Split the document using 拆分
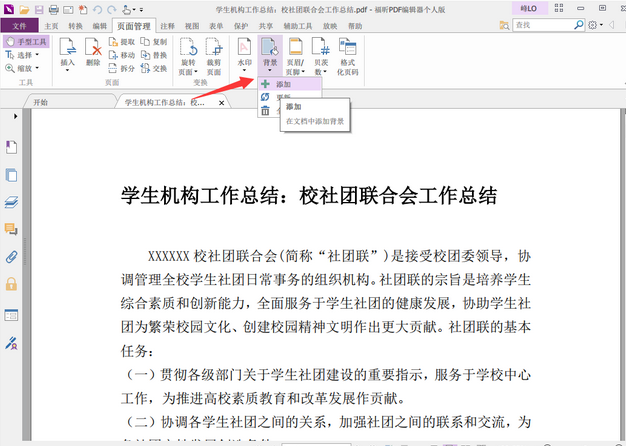Screen dimensions: 626x446 point(122,68)
